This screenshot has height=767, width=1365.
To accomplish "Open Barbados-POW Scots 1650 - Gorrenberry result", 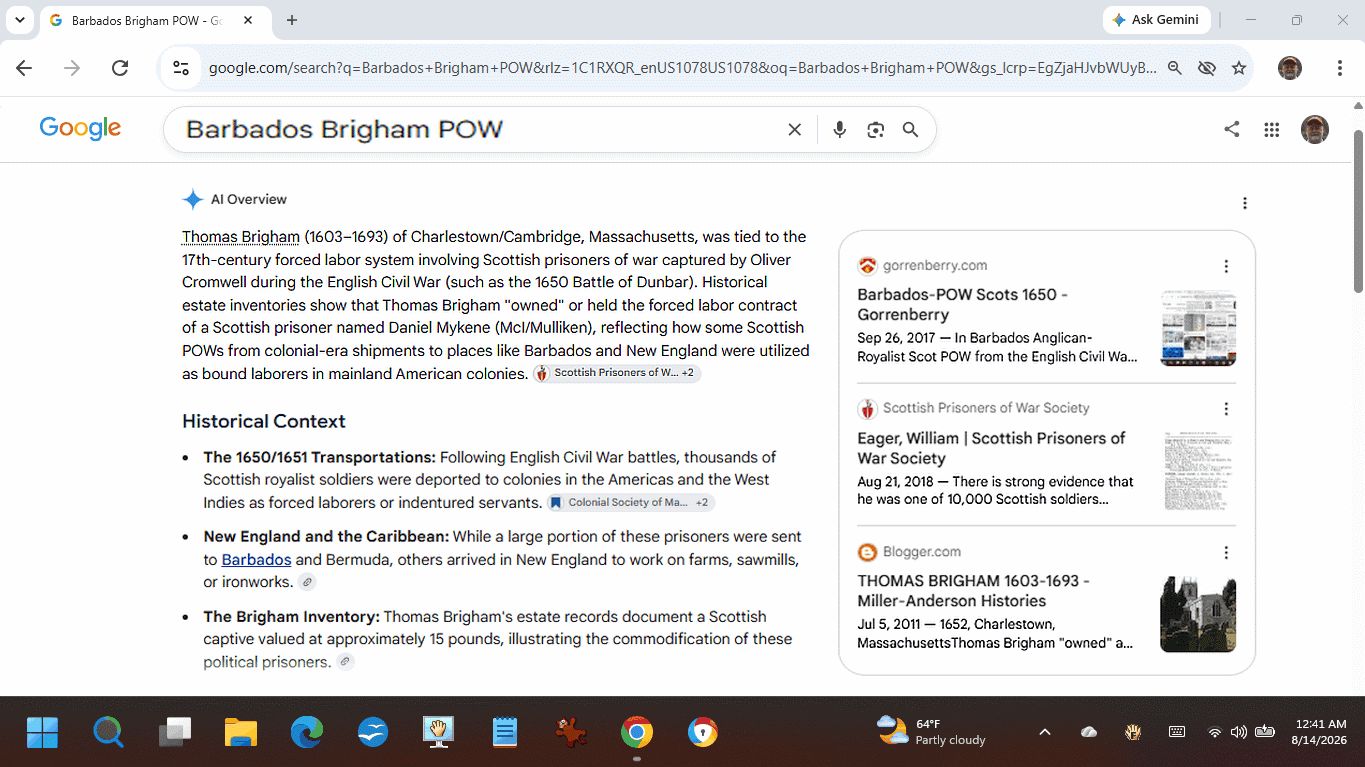I will (963, 304).
